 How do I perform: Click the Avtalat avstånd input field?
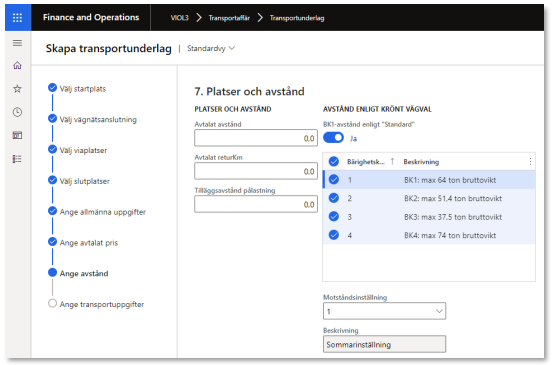(256, 138)
